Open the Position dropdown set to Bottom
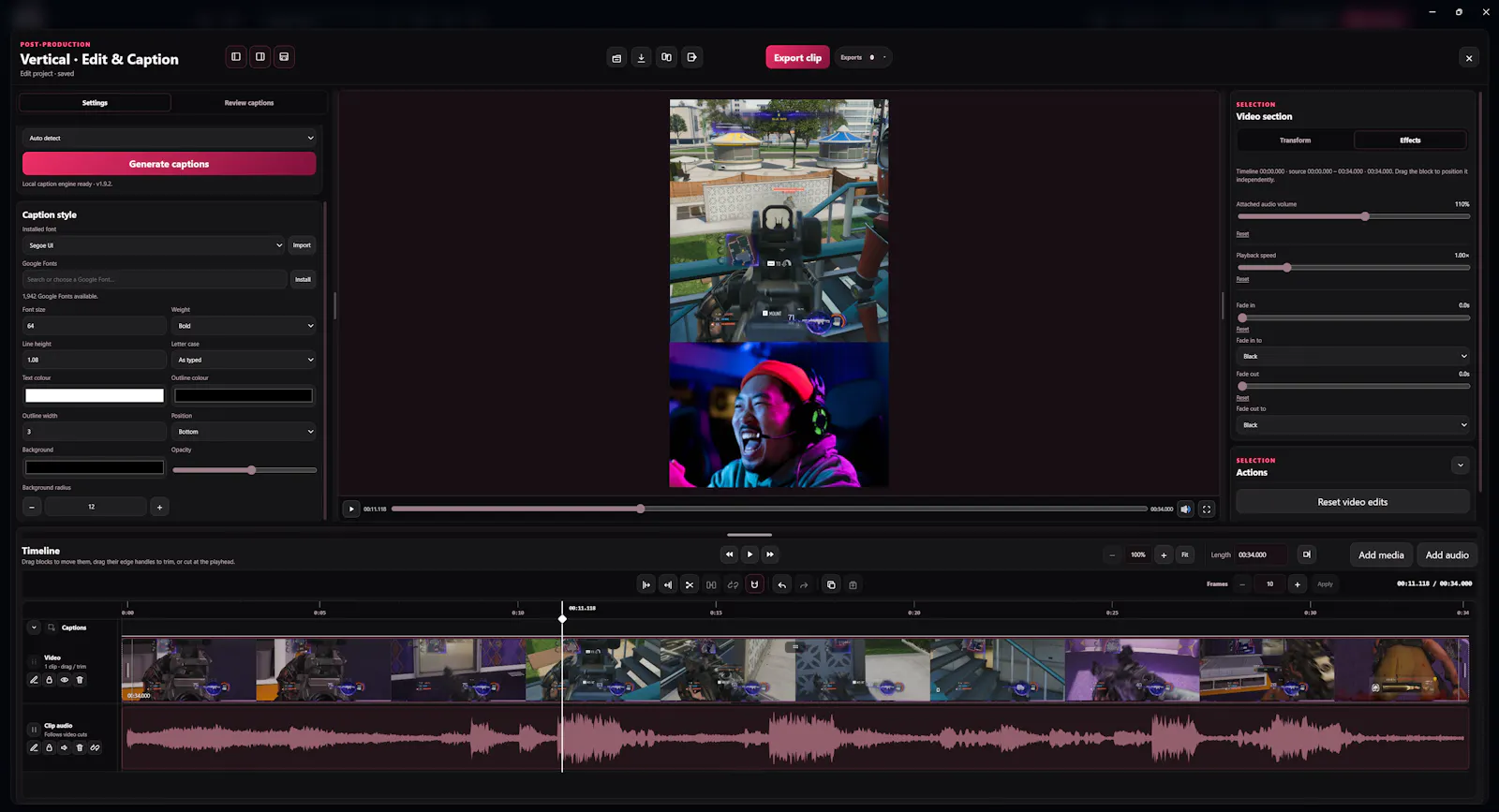Screen dimensions: 1499x812 244,432
